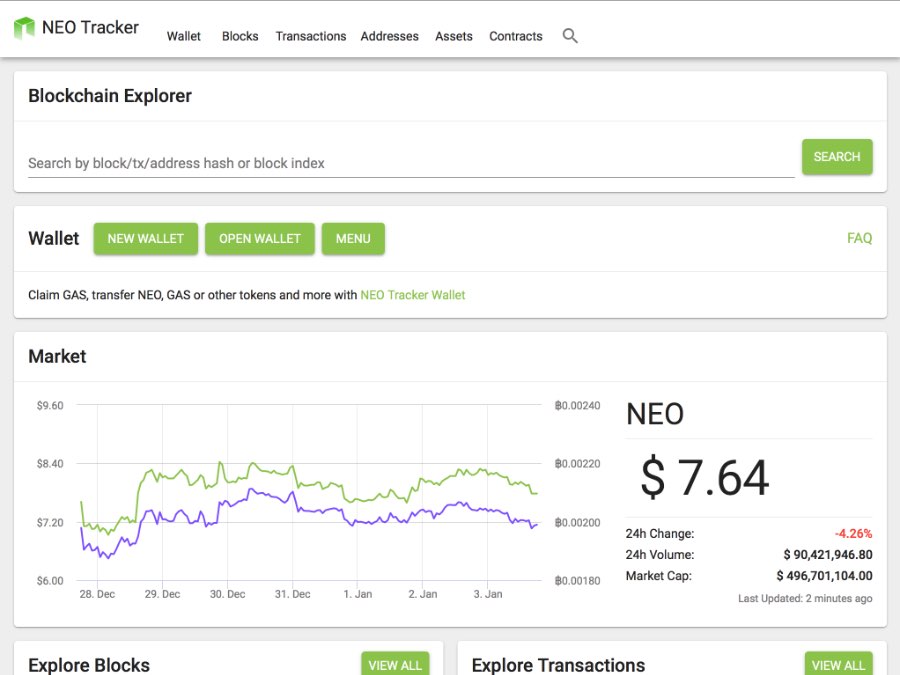Go to the Blocks page
The image size is (900, 675).
point(240,36)
